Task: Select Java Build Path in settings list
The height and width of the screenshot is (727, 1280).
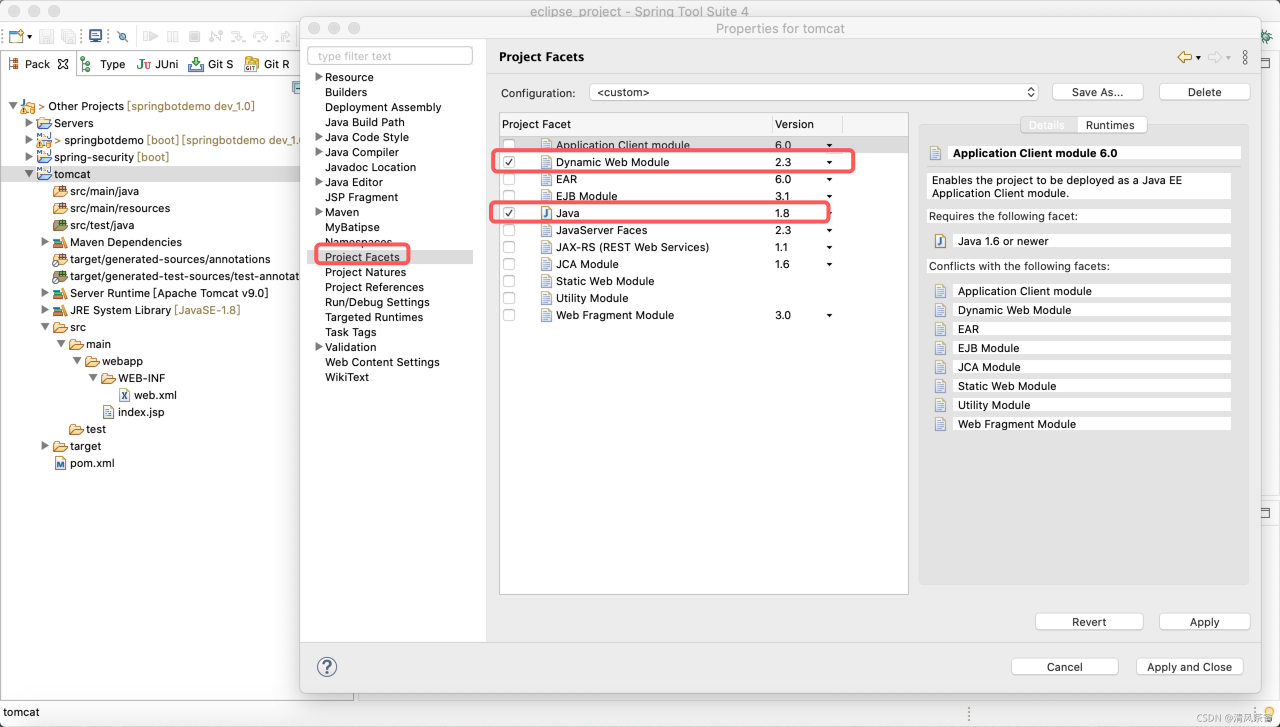Action: 364,122
